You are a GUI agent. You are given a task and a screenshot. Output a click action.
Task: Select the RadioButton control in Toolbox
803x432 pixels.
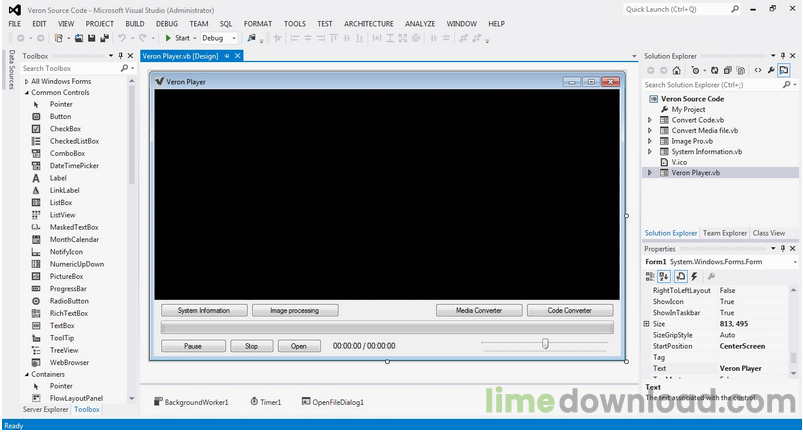pos(68,301)
